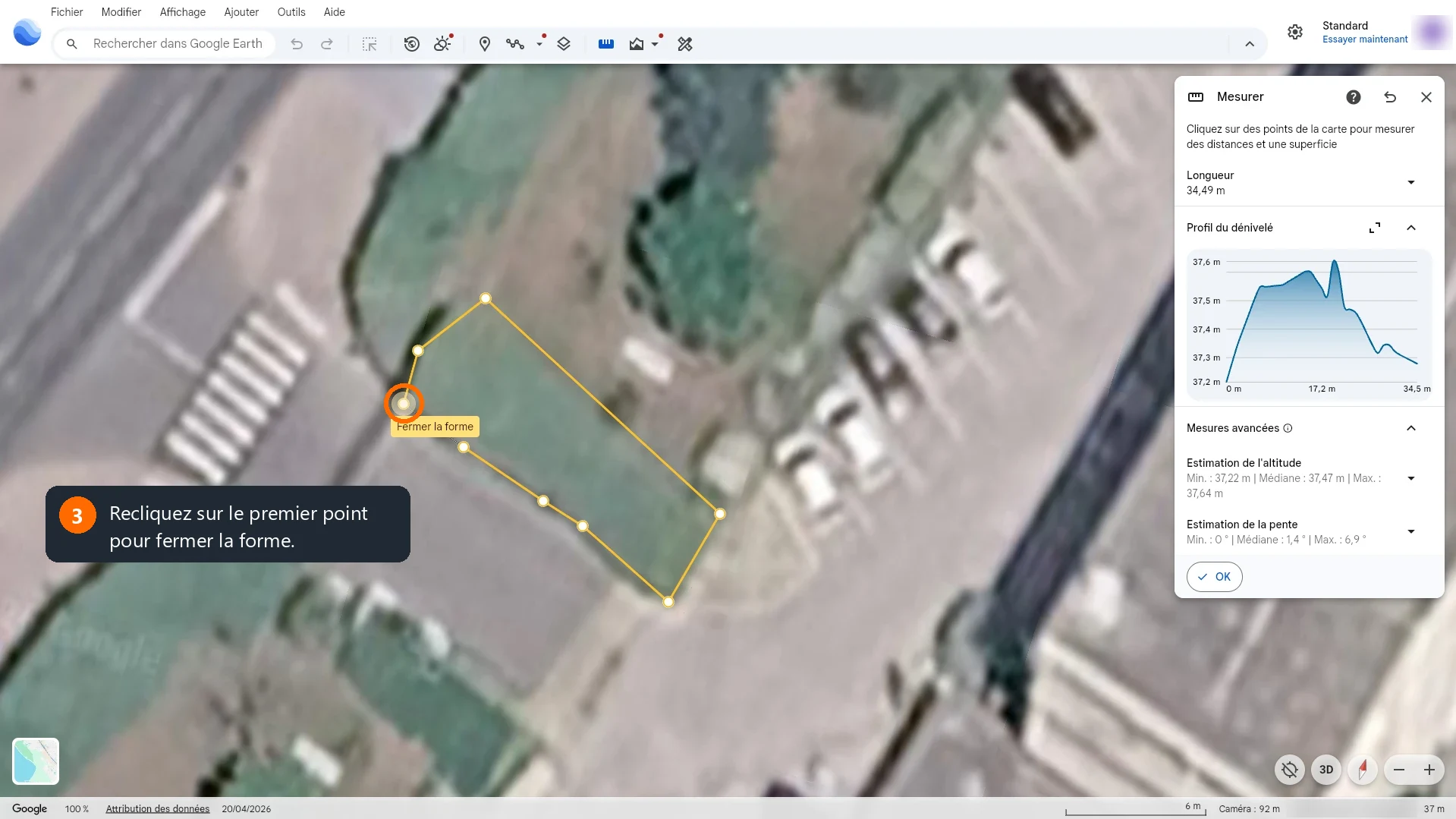1456x819 pixels.
Task: Click the redo arrow in toolbar
Action: (327, 44)
